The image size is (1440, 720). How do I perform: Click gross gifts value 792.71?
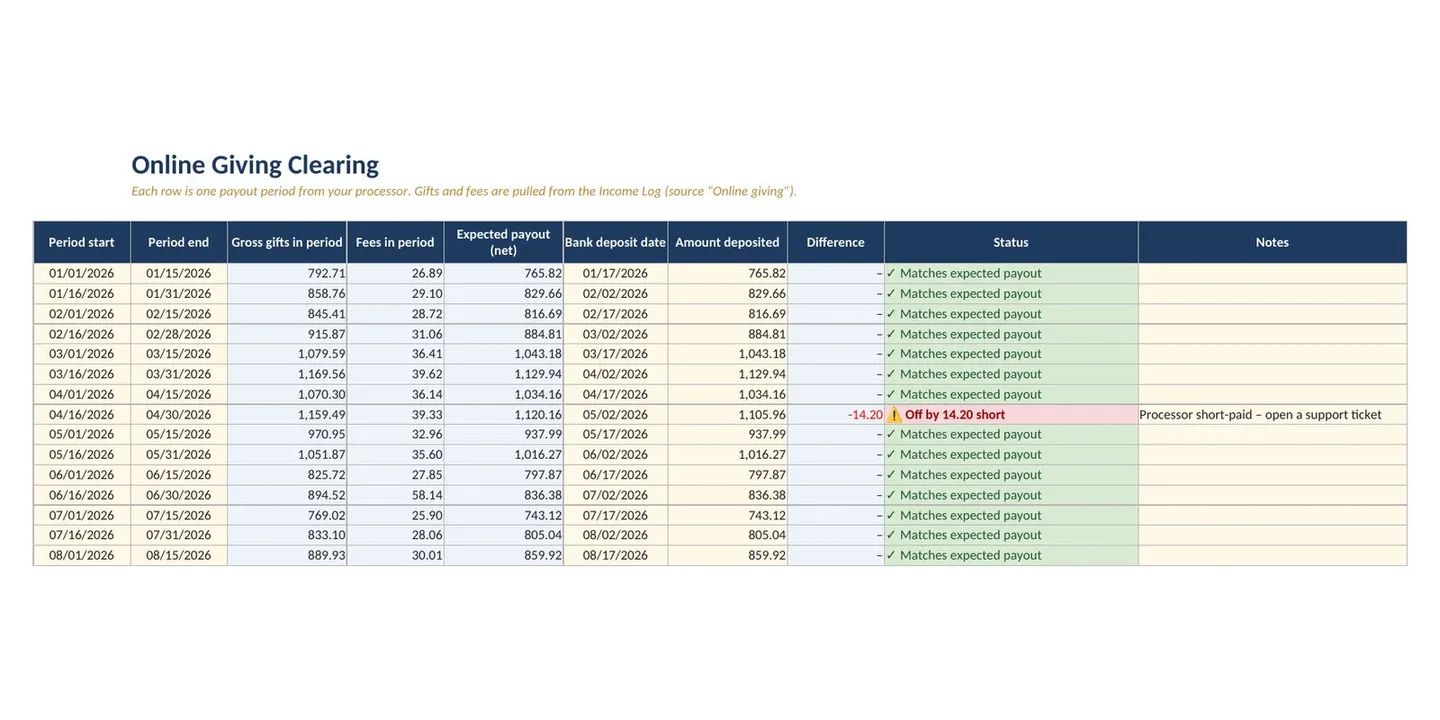point(287,273)
